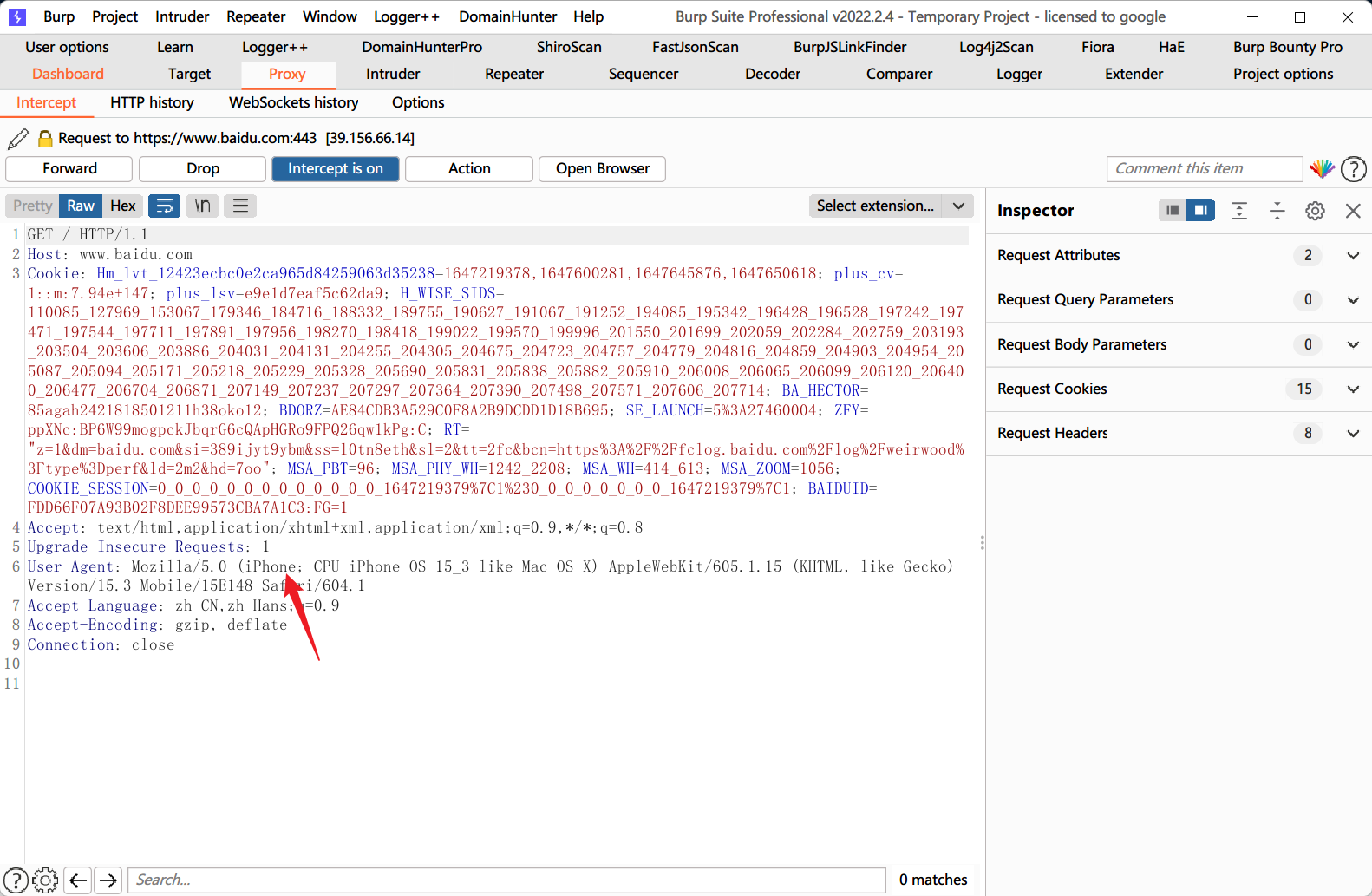Open help icon next to comment field
This screenshot has width=1372, height=896.
tap(1353, 168)
